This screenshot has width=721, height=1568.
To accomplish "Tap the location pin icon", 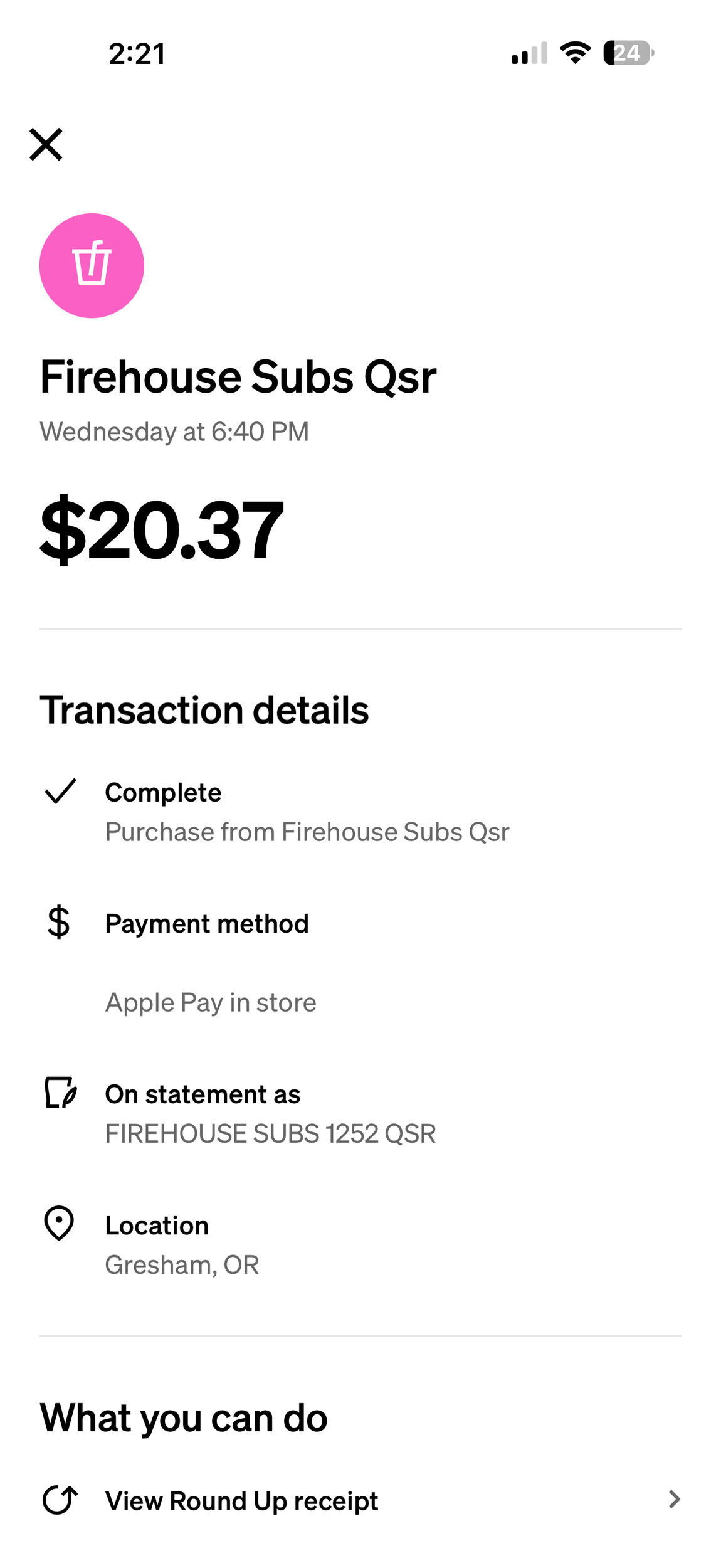I will click(60, 1223).
